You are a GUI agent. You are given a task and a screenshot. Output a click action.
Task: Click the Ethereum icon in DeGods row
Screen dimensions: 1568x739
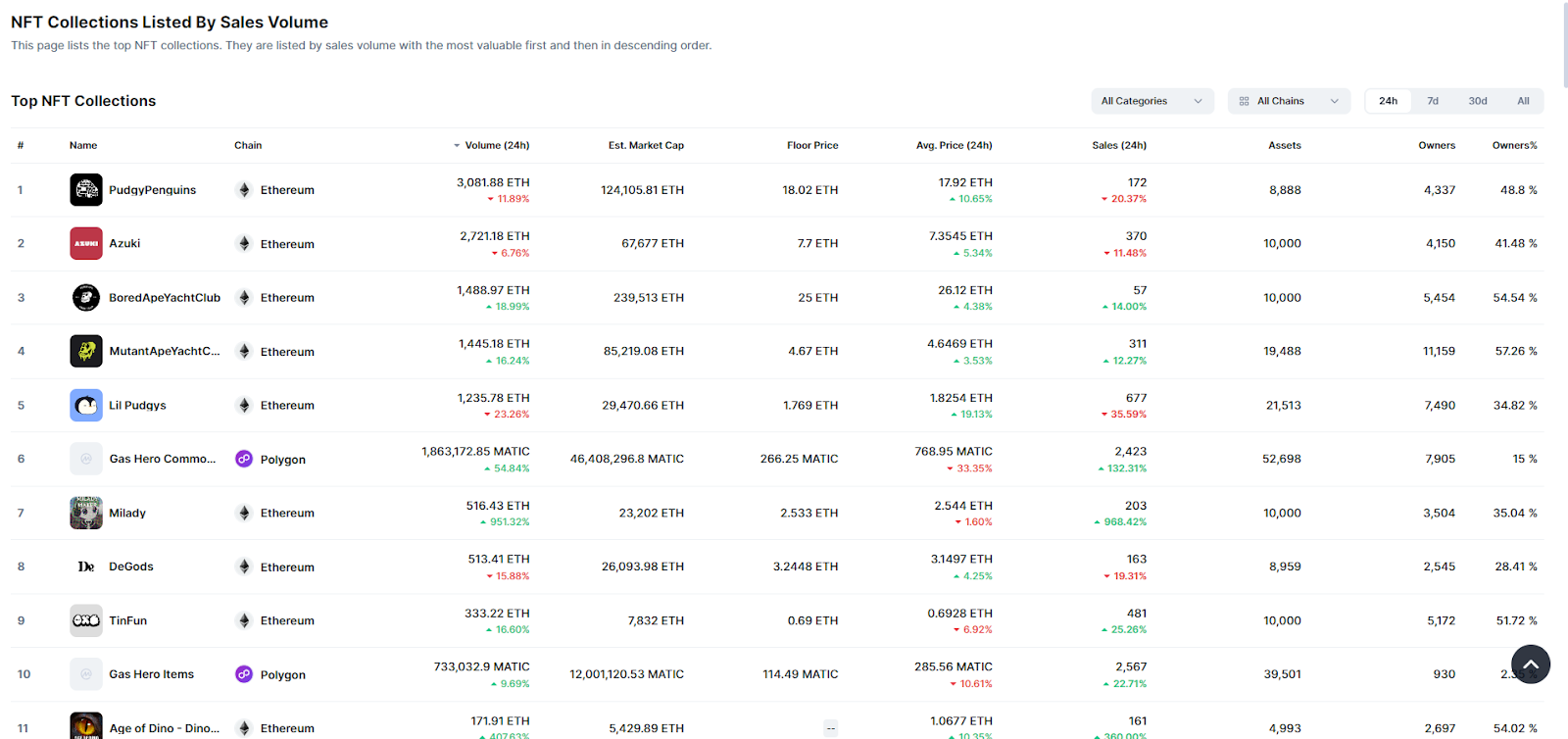point(244,567)
